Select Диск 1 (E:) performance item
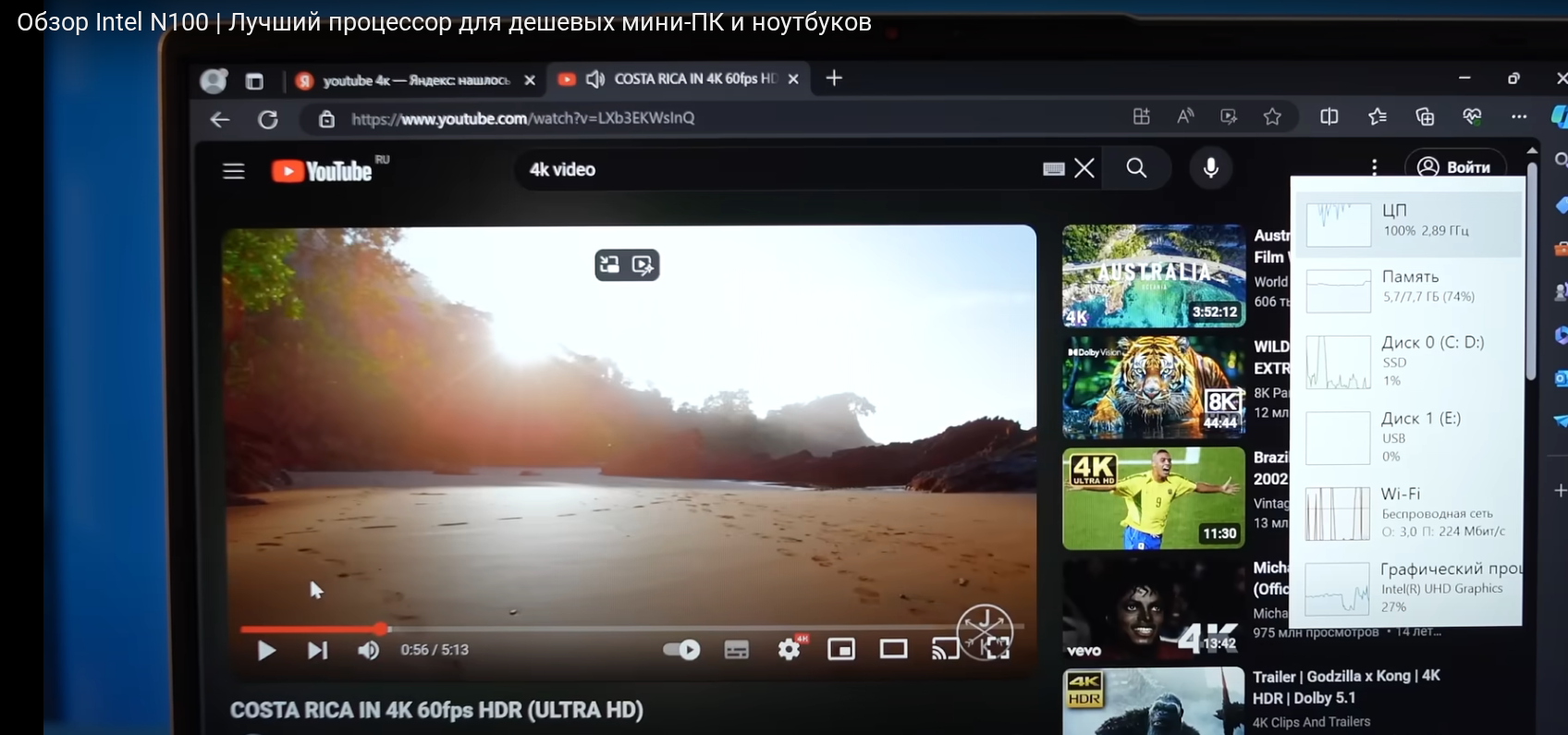The image size is (1568, 735). 1409,437
